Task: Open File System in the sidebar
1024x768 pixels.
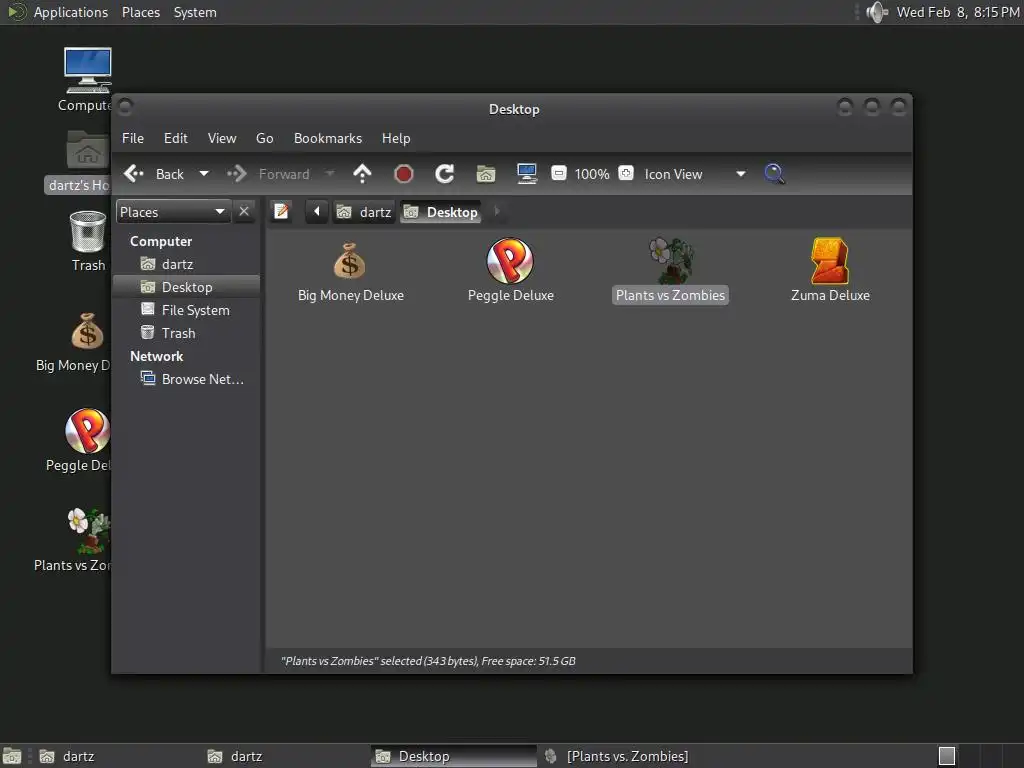Action: pyautogui.click(x=186, y=310)
